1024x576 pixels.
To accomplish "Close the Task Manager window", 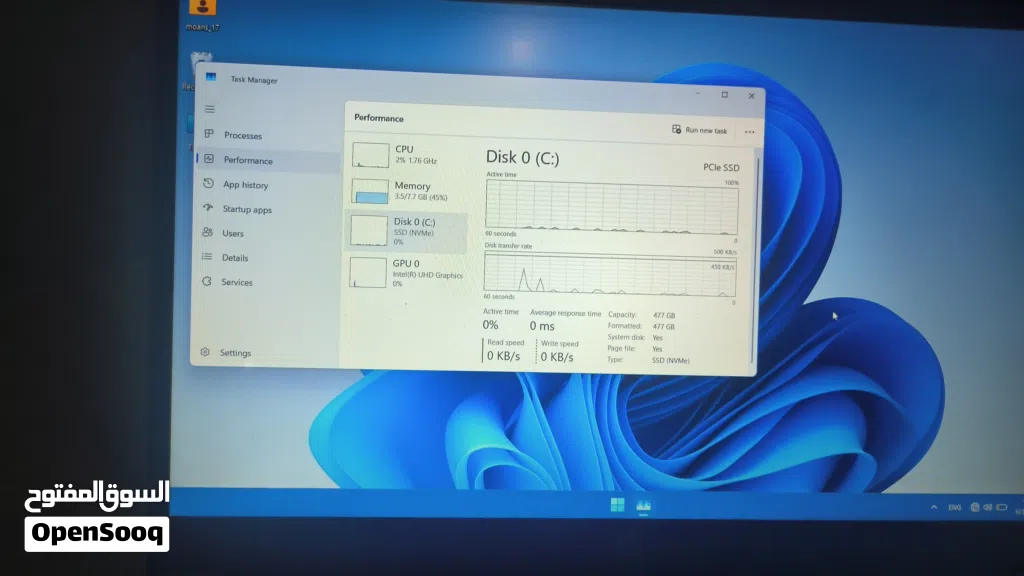I will tap(752, 95).
